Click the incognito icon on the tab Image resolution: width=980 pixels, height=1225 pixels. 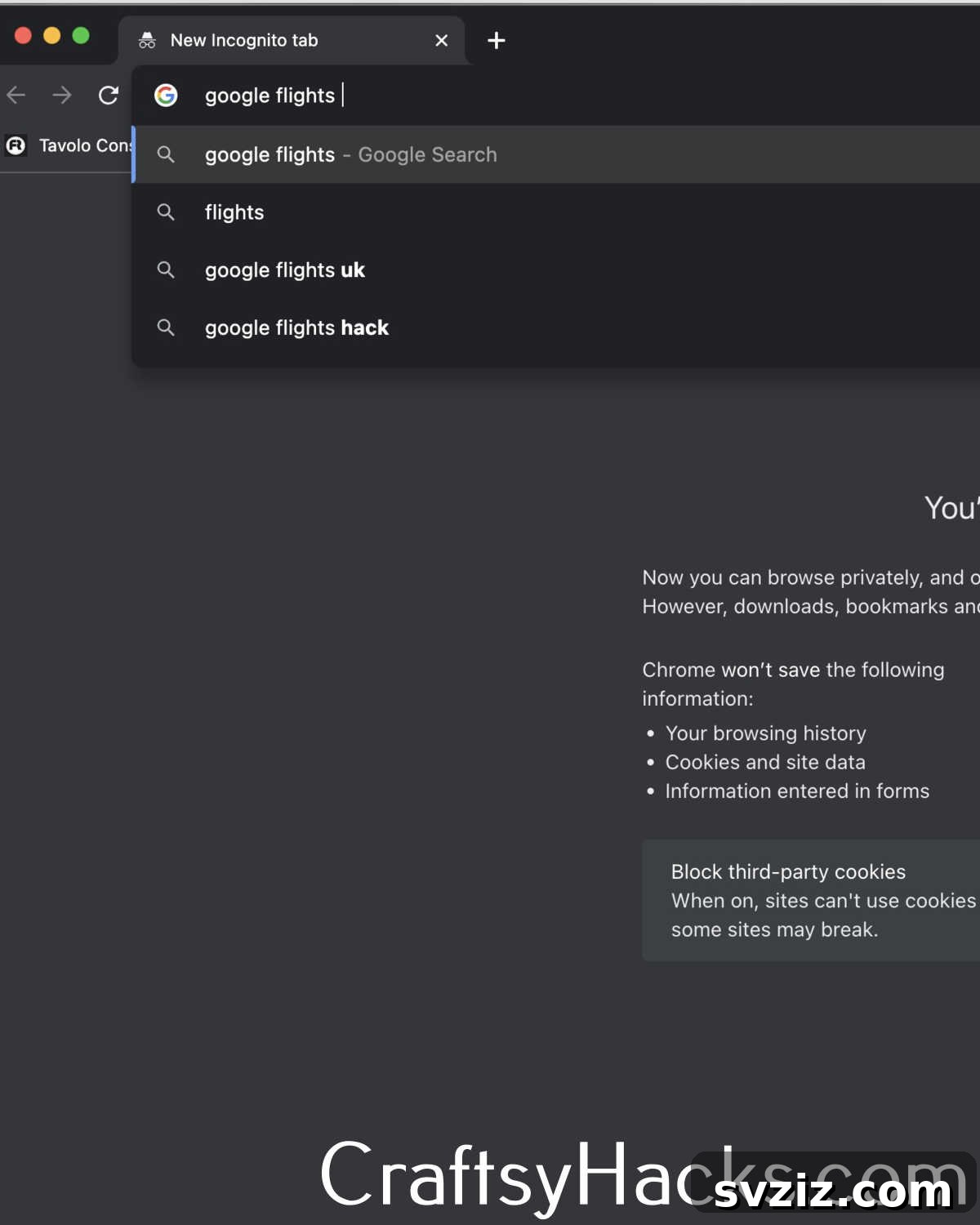point(147,40)
